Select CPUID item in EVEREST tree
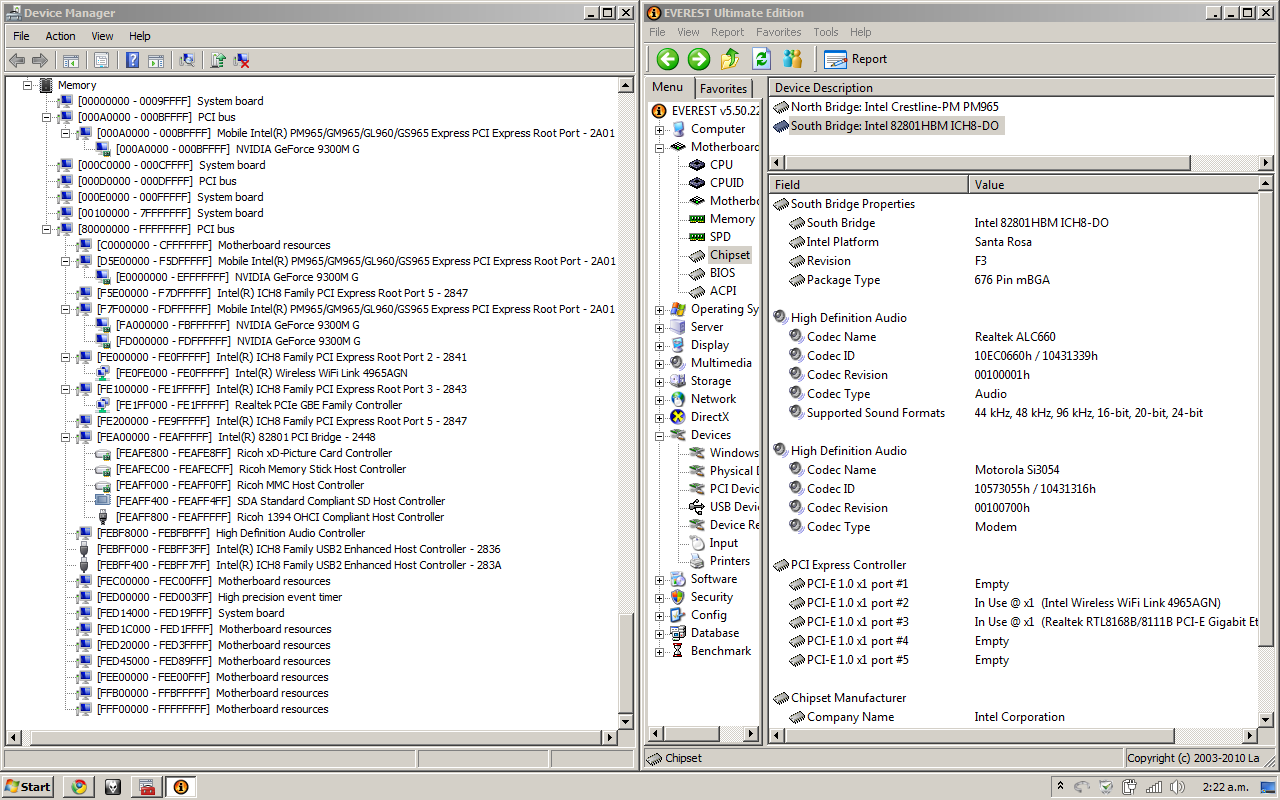 727,183
